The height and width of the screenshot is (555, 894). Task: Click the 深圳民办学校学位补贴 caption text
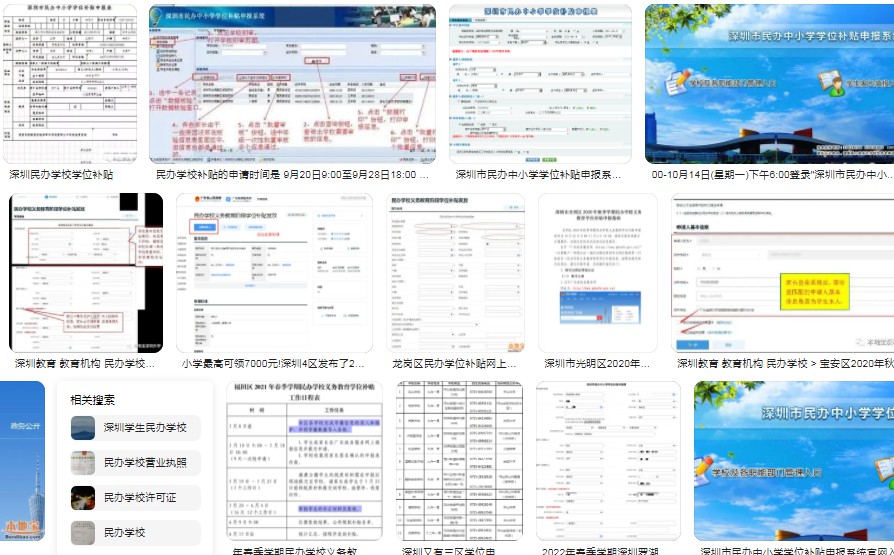tap(61, 175)
